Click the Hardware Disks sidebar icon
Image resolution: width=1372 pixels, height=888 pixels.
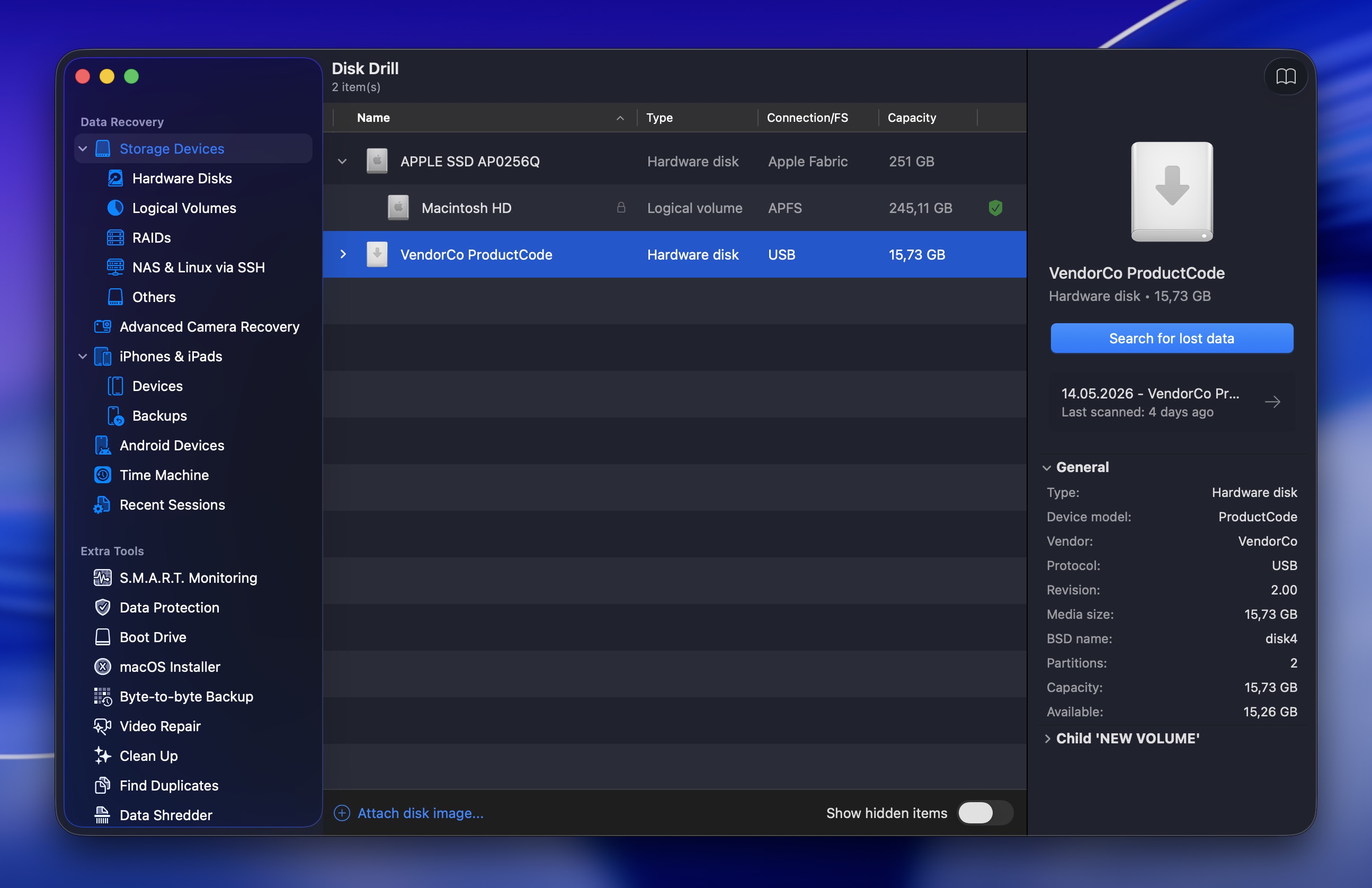click(x=115, y=178)
